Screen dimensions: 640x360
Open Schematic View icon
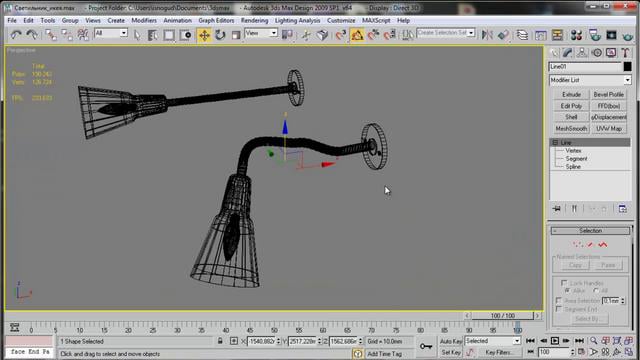tap(557, 35)
